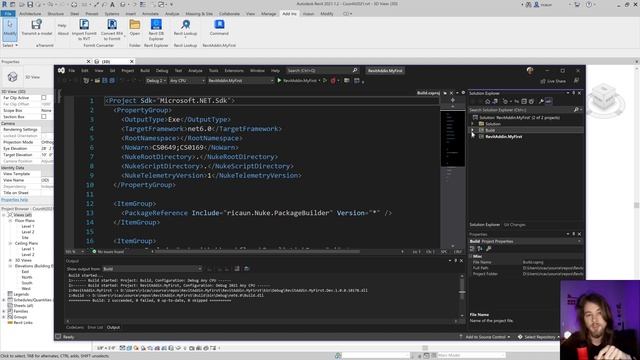This screenshot has height=360, width=640.
Task: Open RevitAddin.MyFirst startup project dropdown
Action: (240, 81)
